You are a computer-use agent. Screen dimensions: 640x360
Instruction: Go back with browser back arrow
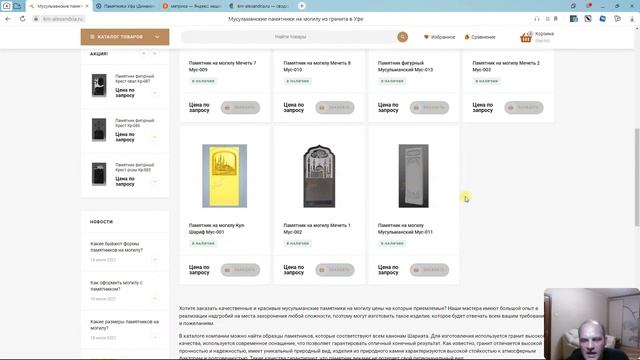[8, 19]
